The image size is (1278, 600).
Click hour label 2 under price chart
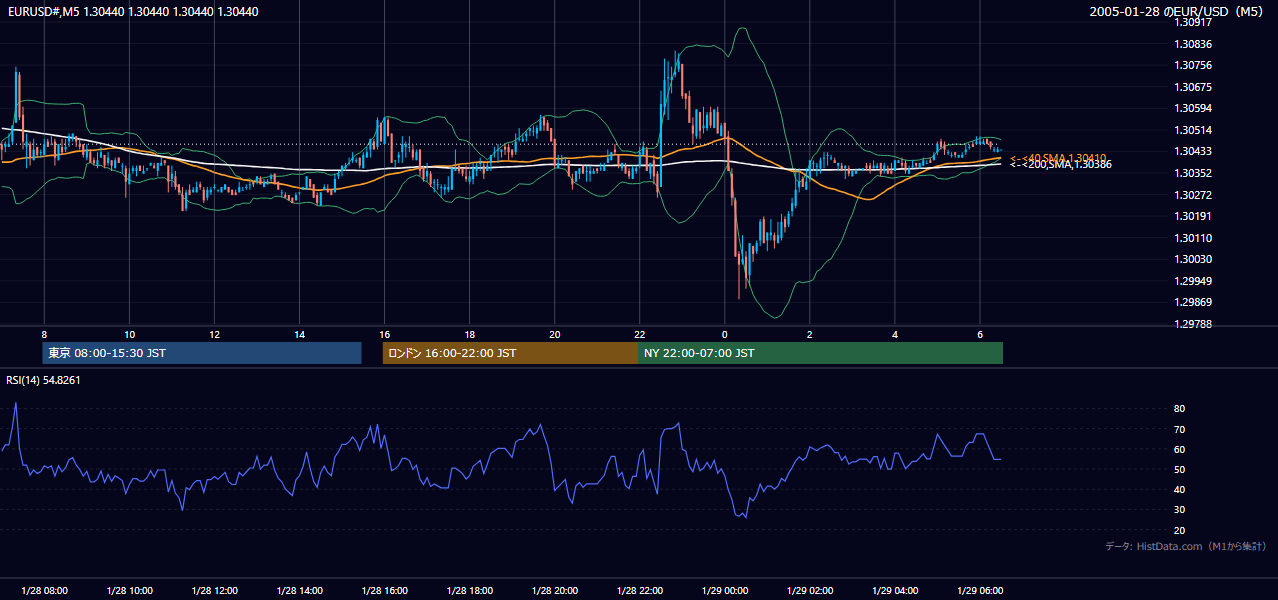(x=810, y=334)
